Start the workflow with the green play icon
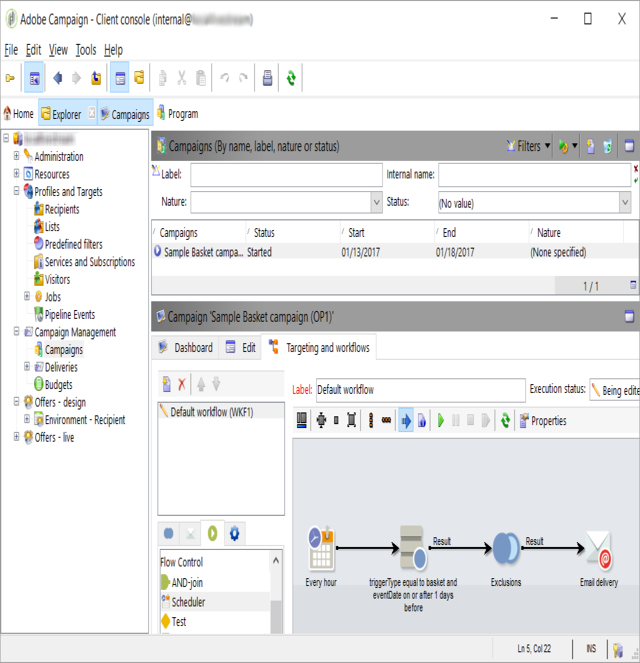640x663 pixels. click(440, 420)
